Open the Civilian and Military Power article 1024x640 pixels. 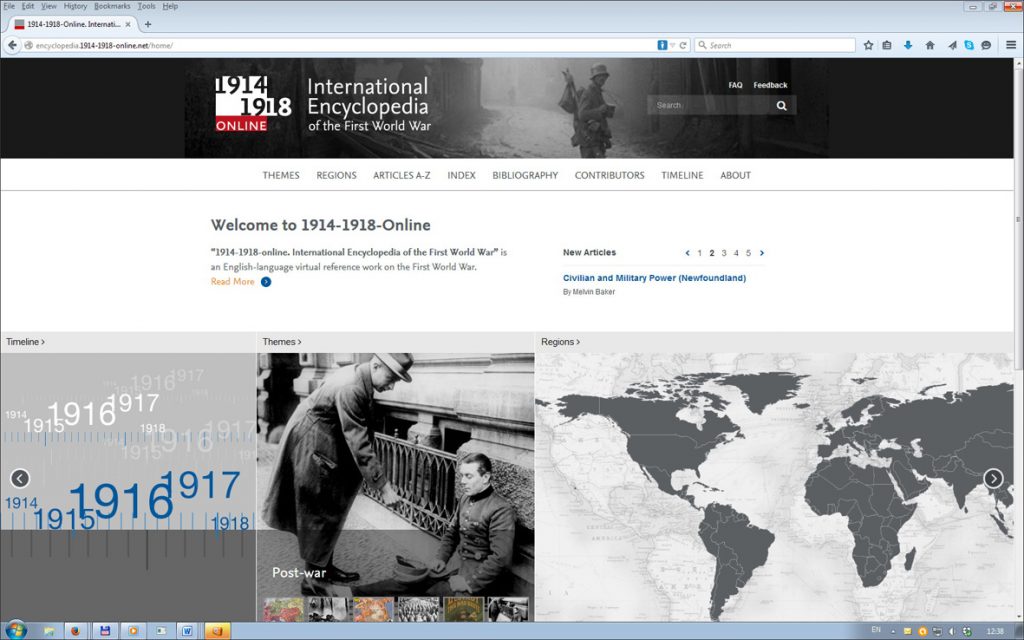tap(654, 278)
